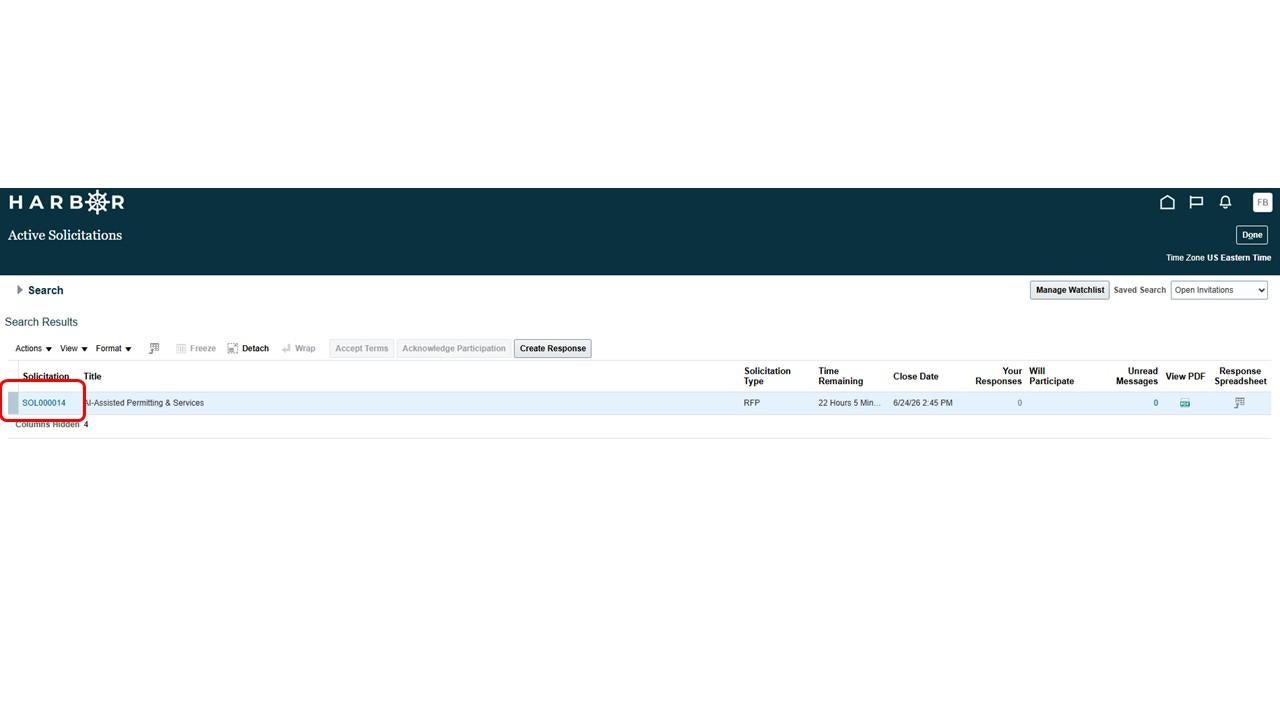This screenshot has height=720, width=1280.
Task: Click RFP type cell
Action: pos(752,403)
